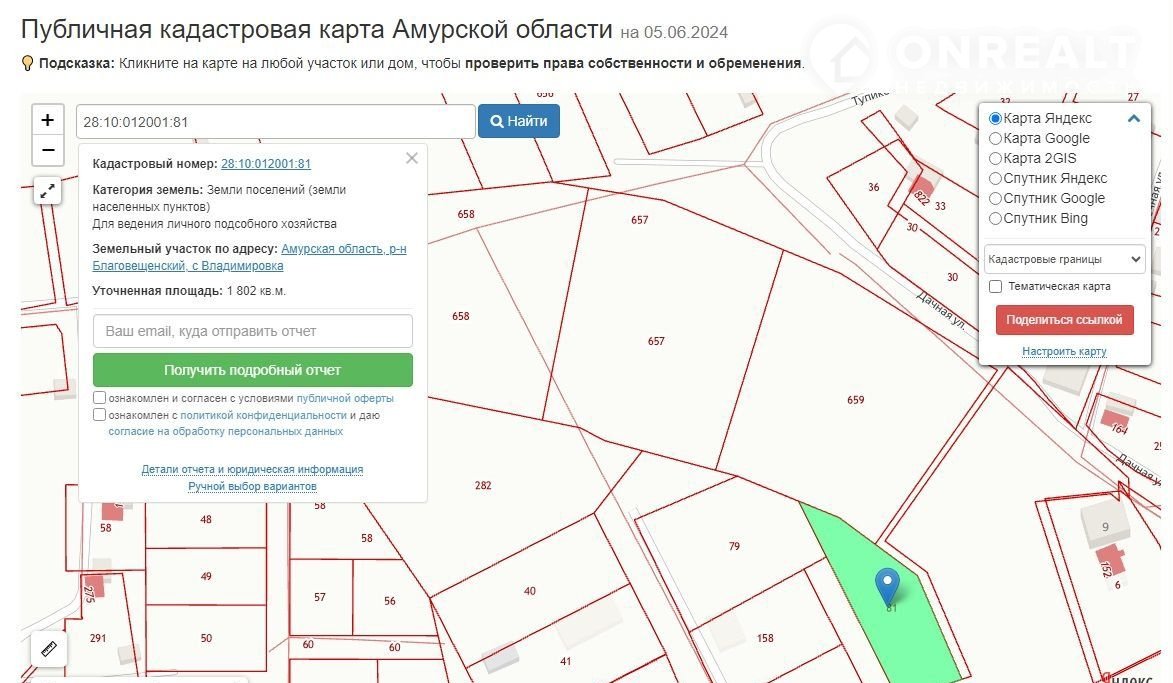Collapse the map layers panel chevron
Image resolution: width=1173 pixels, height=683 pixels.
(x=1133, y=118)
